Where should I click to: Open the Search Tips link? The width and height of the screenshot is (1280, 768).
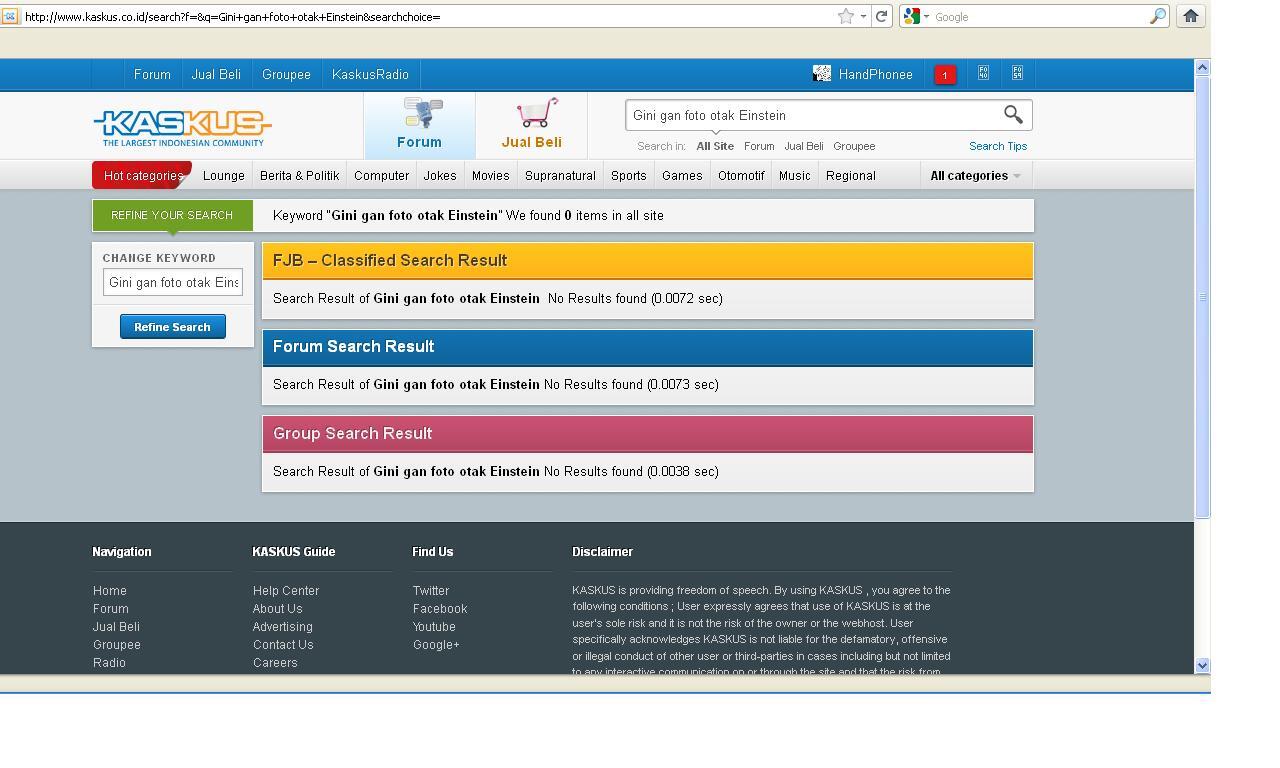point(998,146)
